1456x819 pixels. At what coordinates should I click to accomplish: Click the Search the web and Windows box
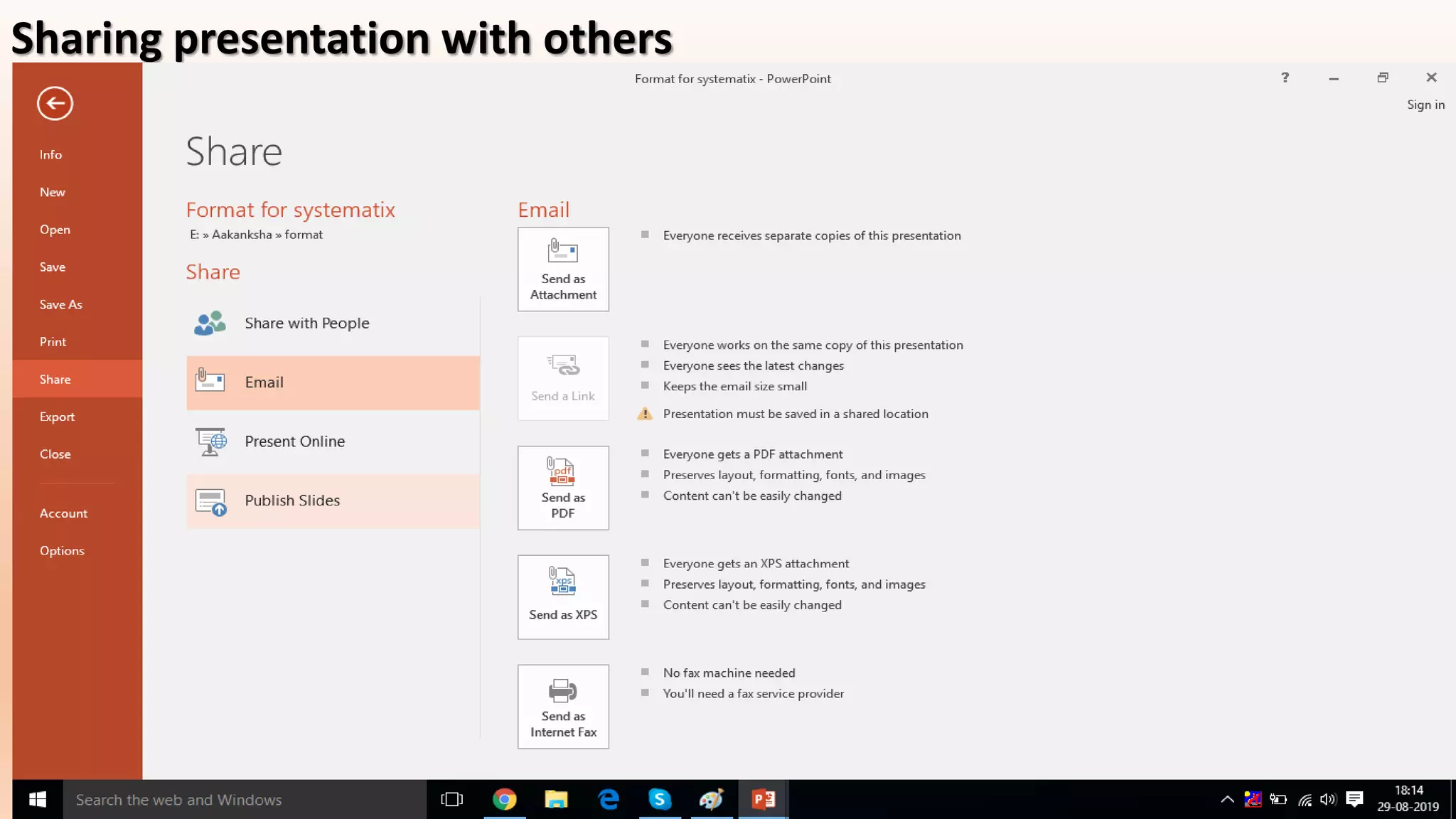click(245, 800)
